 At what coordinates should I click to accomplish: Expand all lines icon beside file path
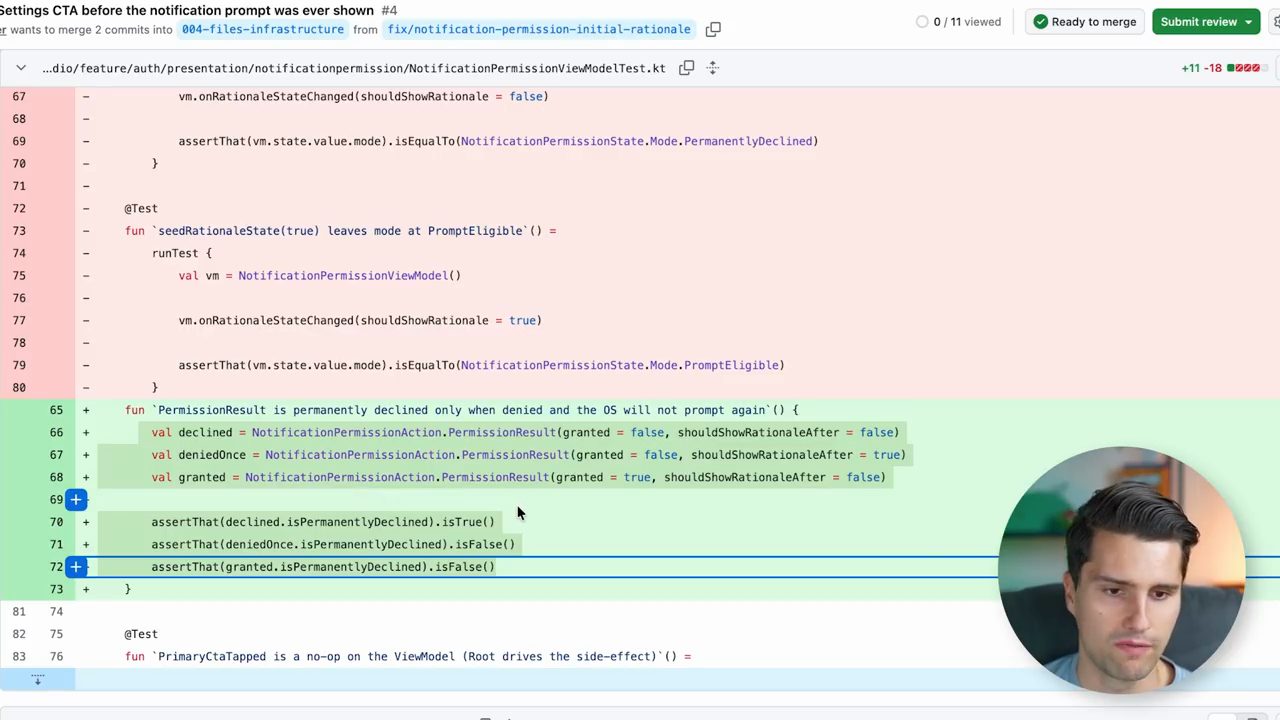click(x=713, y=68)
